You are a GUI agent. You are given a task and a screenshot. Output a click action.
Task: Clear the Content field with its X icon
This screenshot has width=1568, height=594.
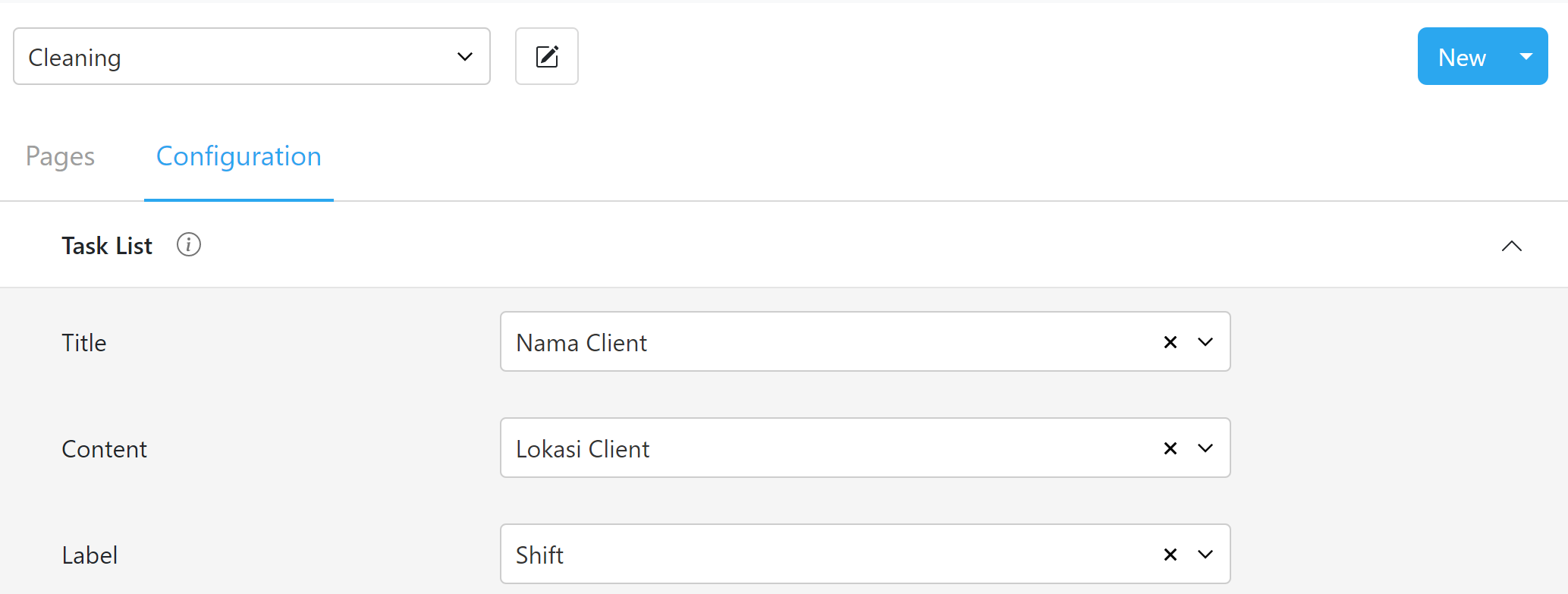point(1170,448)
